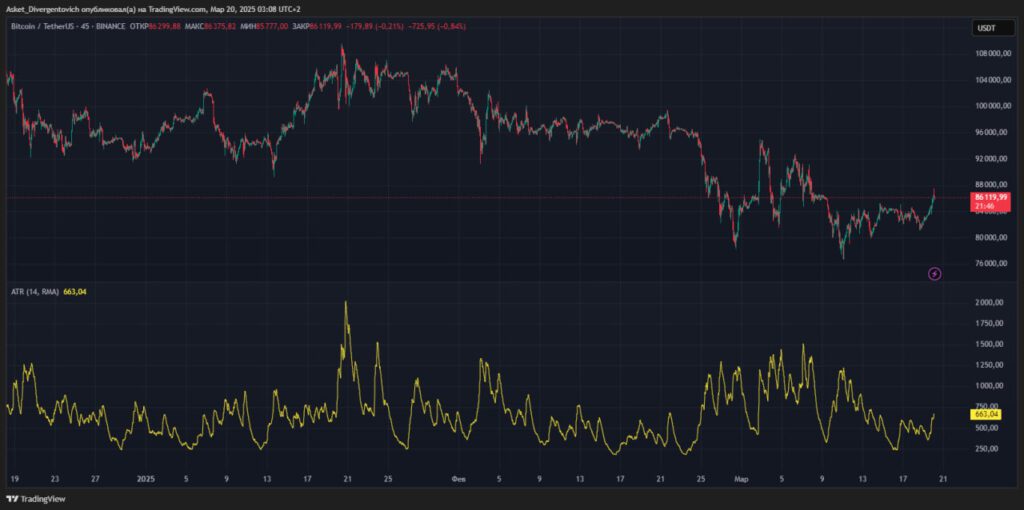This screenshot has height=510, width=1024.
Task: Click the ATR (14, RMA) indicator label
Action: tap(35, 292)
